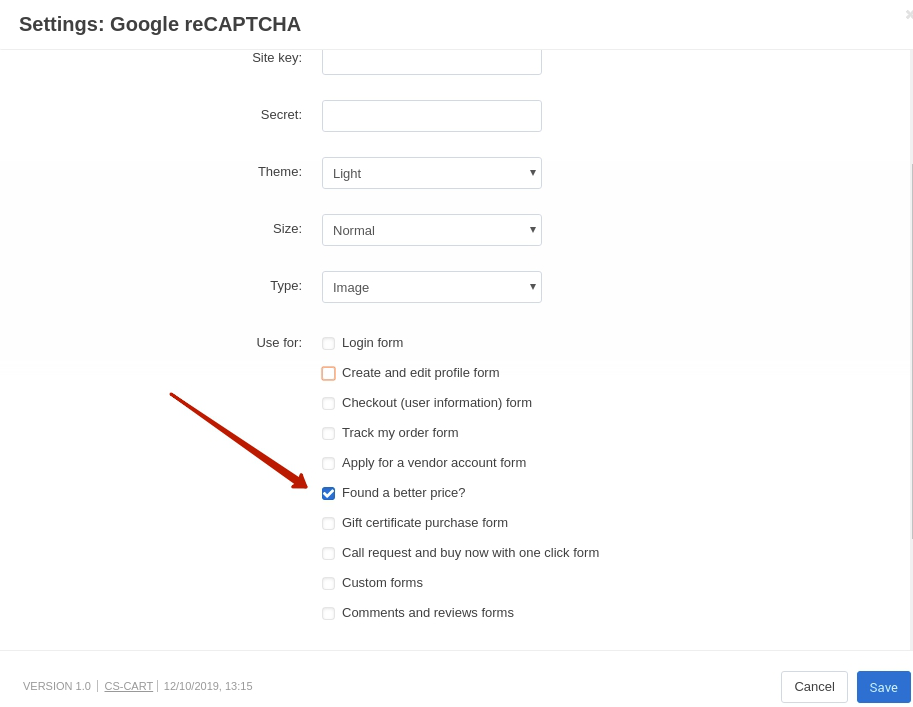Click the dialog's vertical scrollbar
This screenshot has width=913, height=707.
(x=911, y=351)
